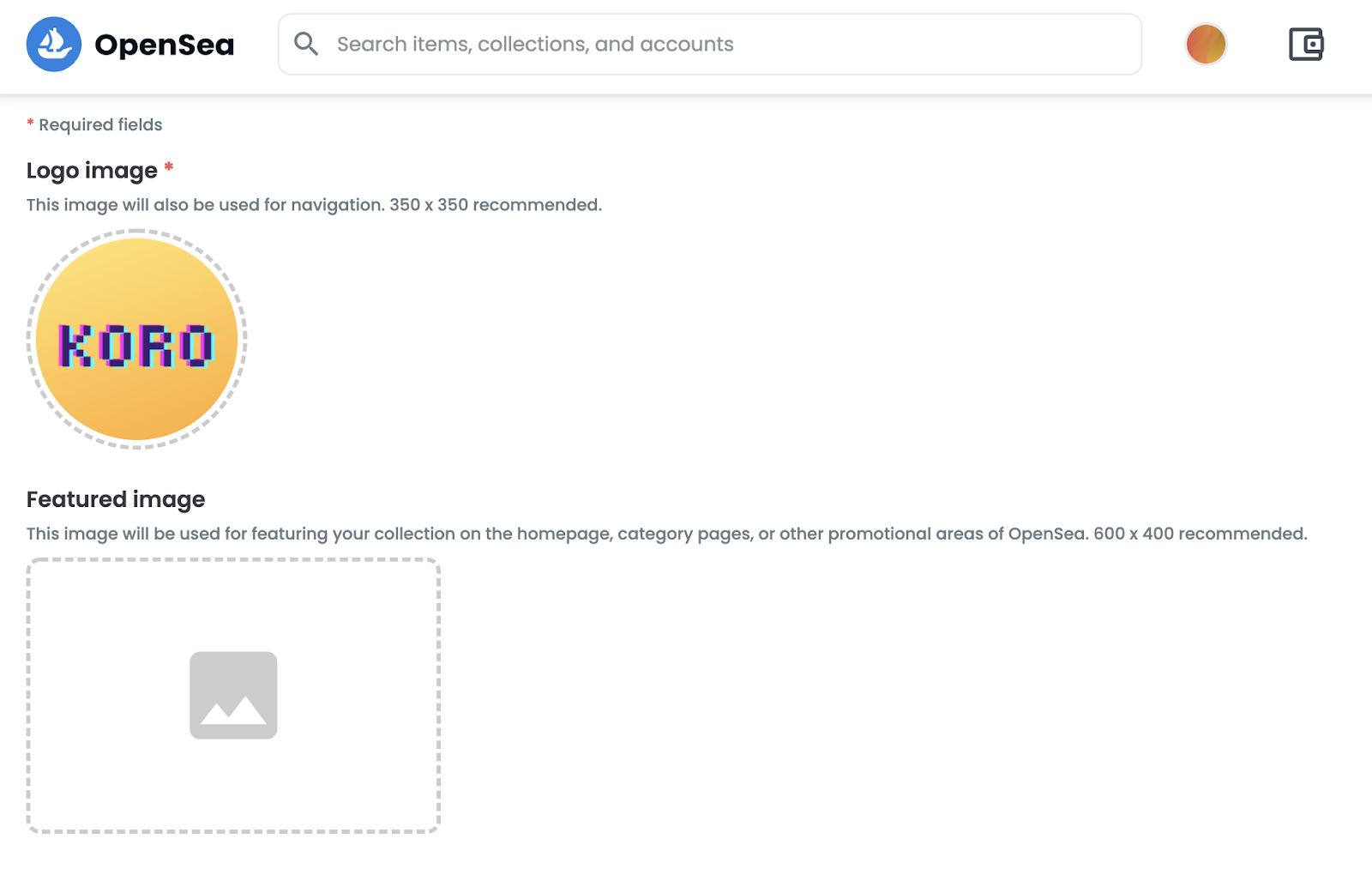The image size is (1372, 869).
Task: Open the wallet icon in the header
Action: coord(1306,44)
